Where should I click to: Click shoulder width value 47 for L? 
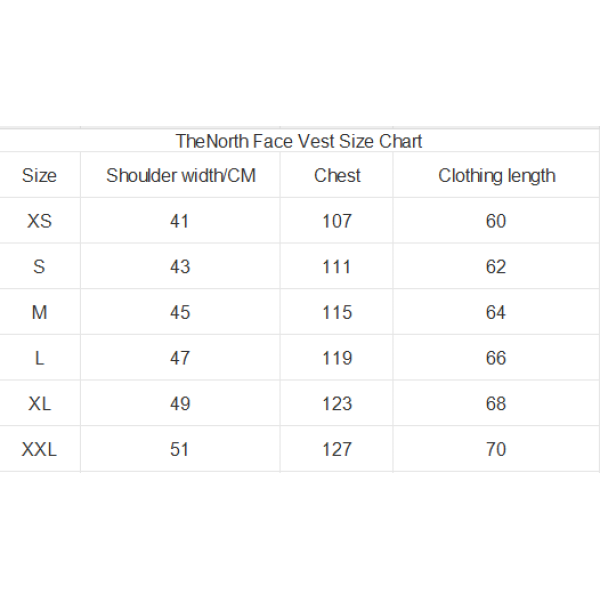(179, 358)
